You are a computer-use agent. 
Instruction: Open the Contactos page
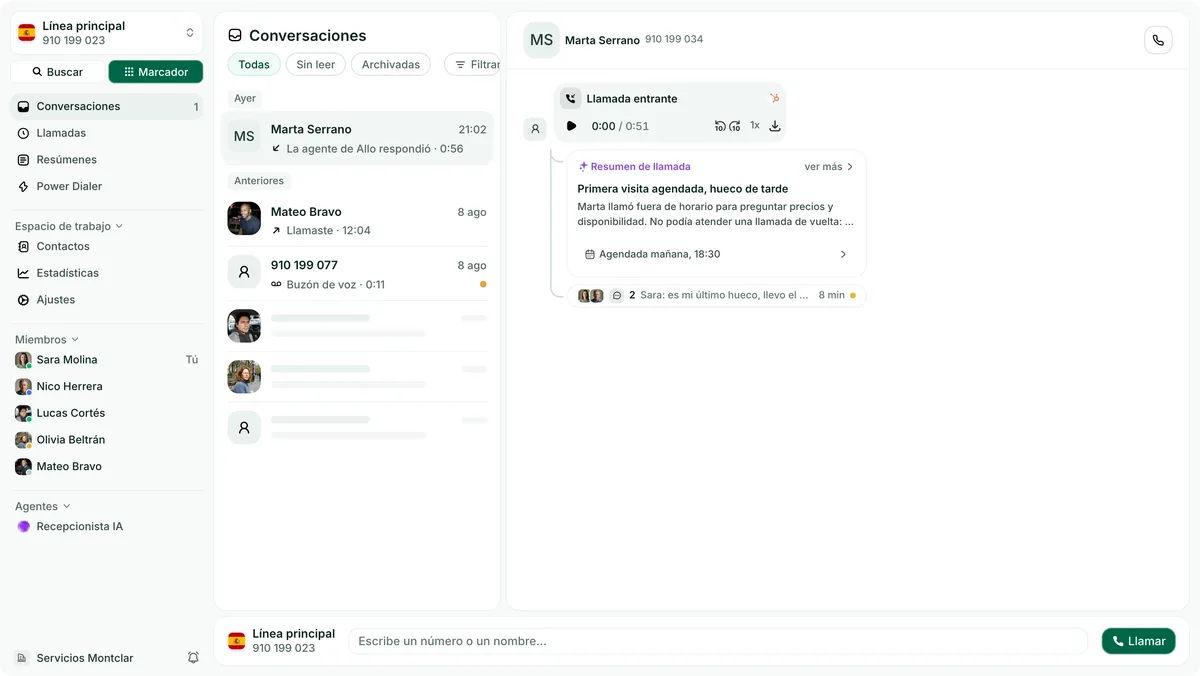(106, 246)
